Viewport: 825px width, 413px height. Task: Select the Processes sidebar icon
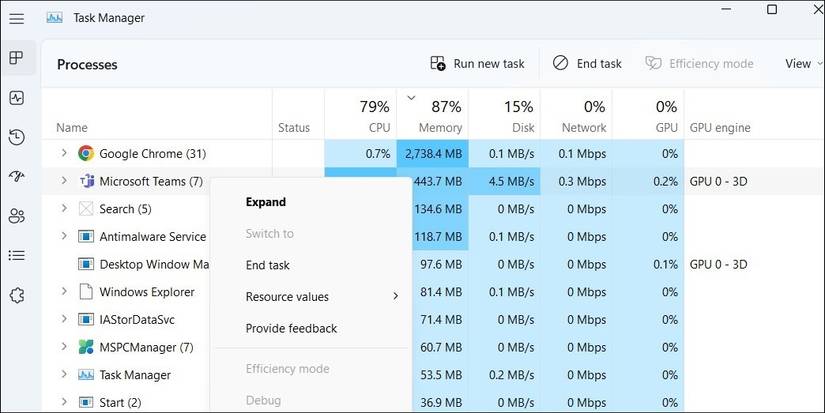(16, 58)
